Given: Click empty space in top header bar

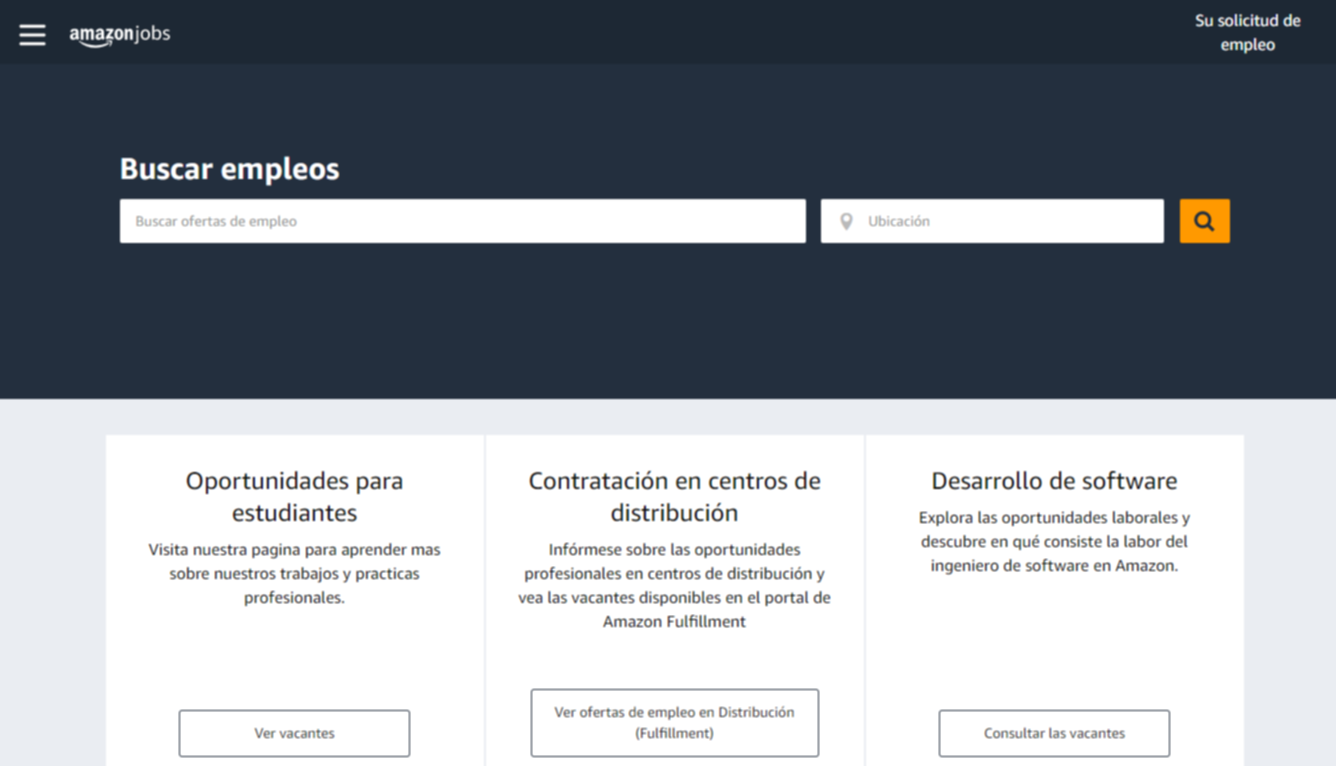Looking at the screenshot, I should point(660,32).
